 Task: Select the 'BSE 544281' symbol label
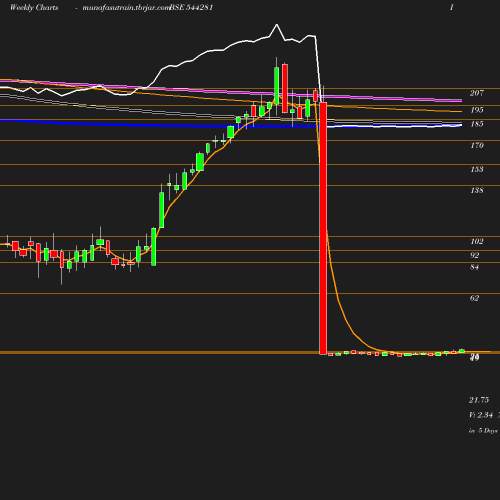[191, 7]
